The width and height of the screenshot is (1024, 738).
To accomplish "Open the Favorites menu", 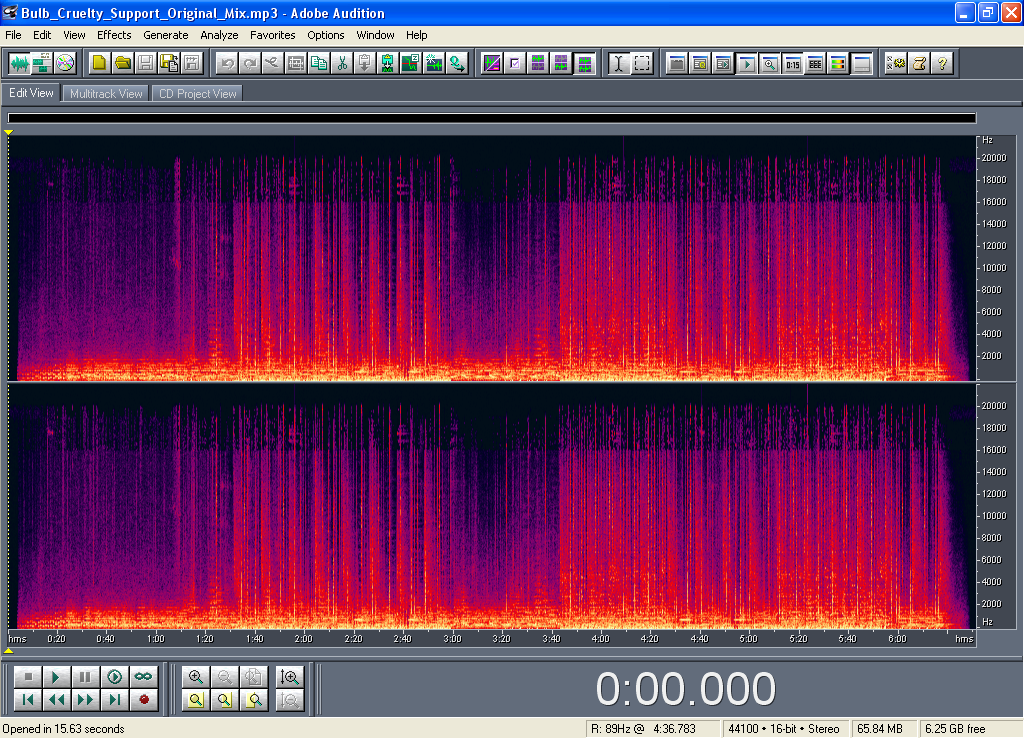I will pyautogui.click(x=272, y=35).
